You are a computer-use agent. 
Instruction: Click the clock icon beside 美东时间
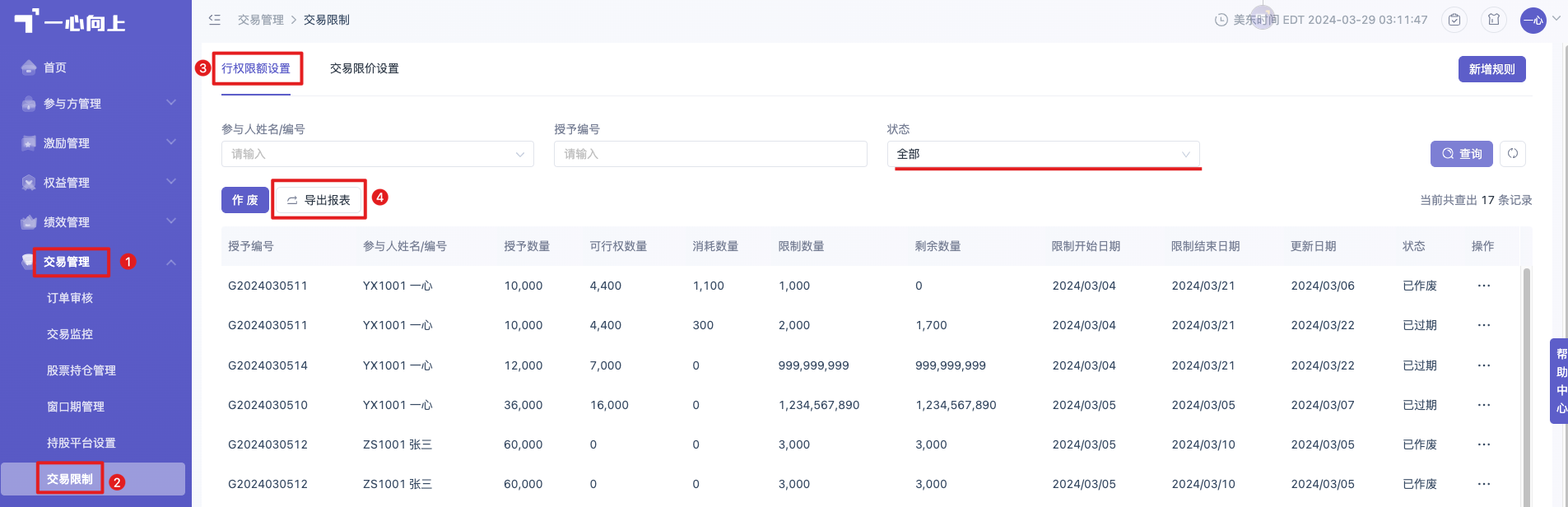click(1221, 20)
